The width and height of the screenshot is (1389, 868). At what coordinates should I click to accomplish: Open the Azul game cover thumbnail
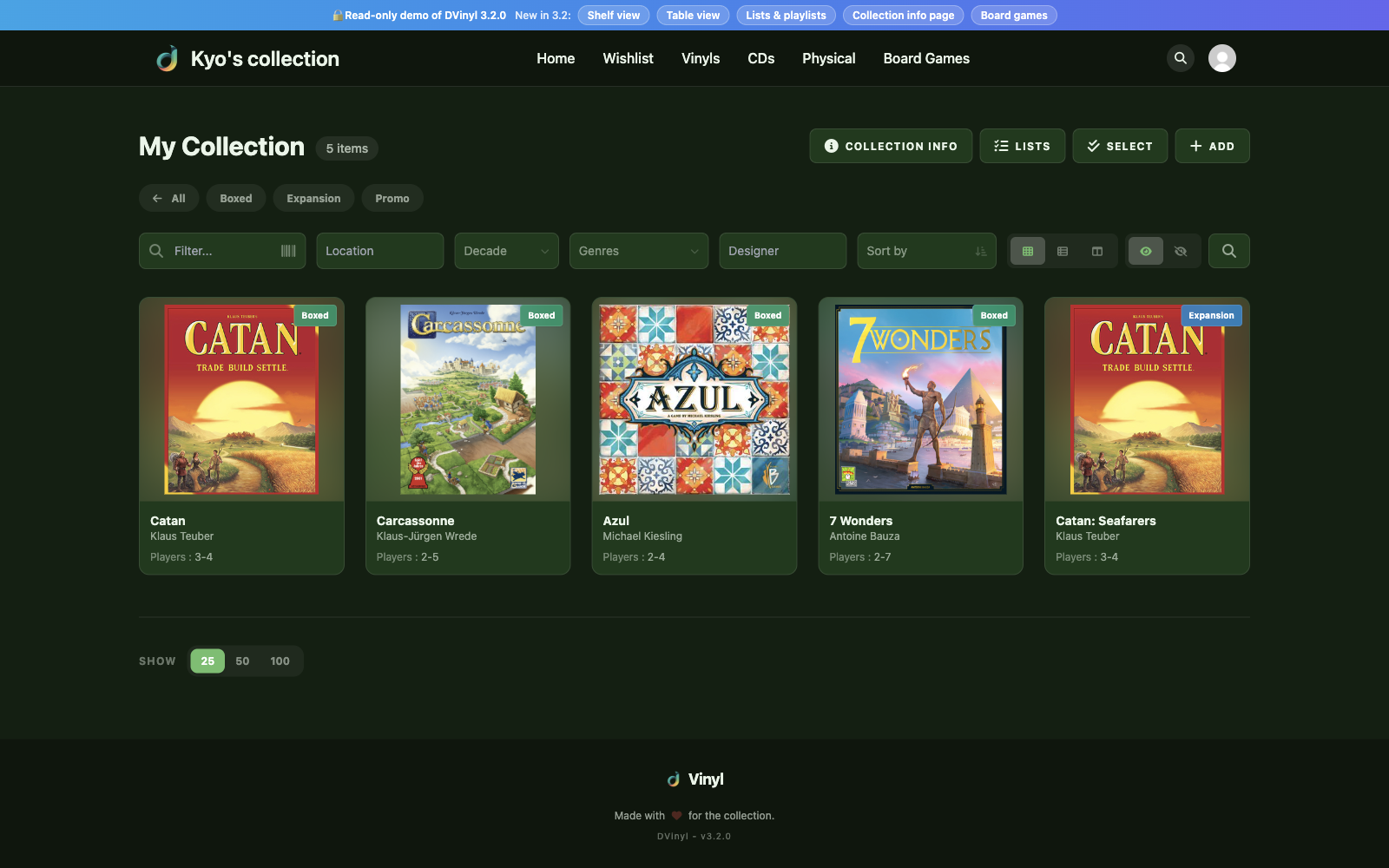point(694,399)
